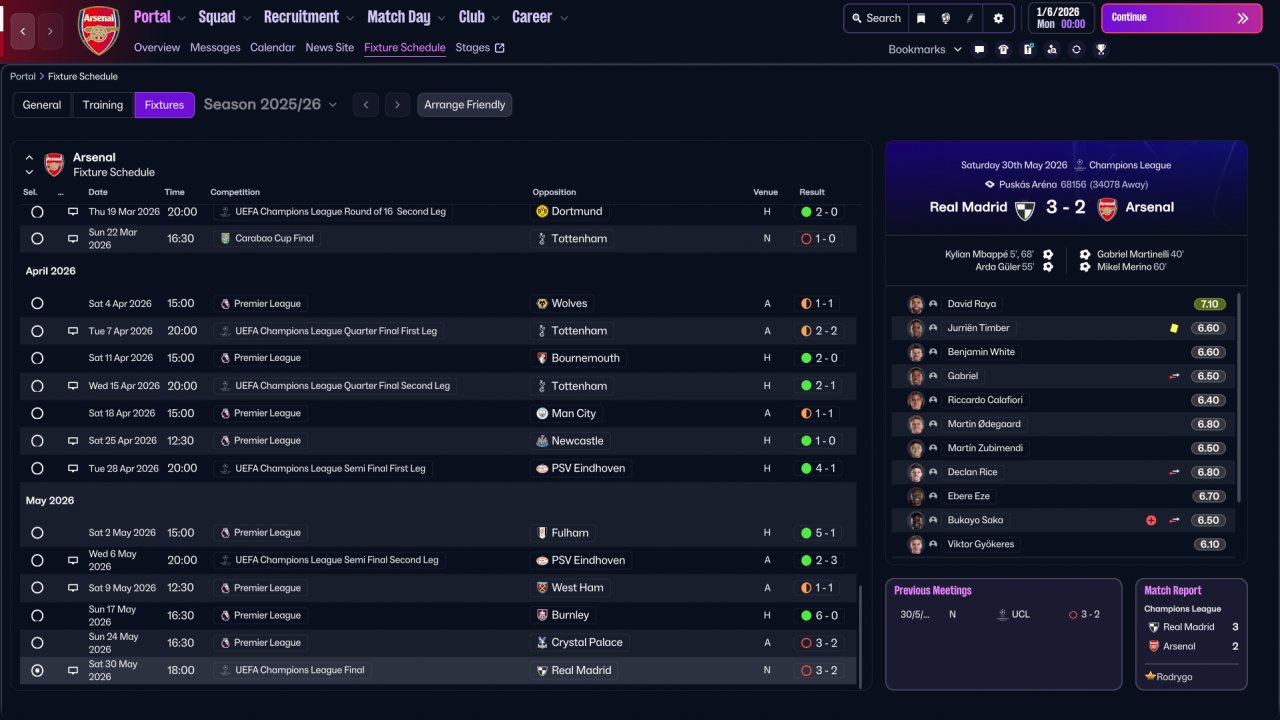Click the Portal breadcrumb link
The image size is (1280, 720).
coord(23,76)
